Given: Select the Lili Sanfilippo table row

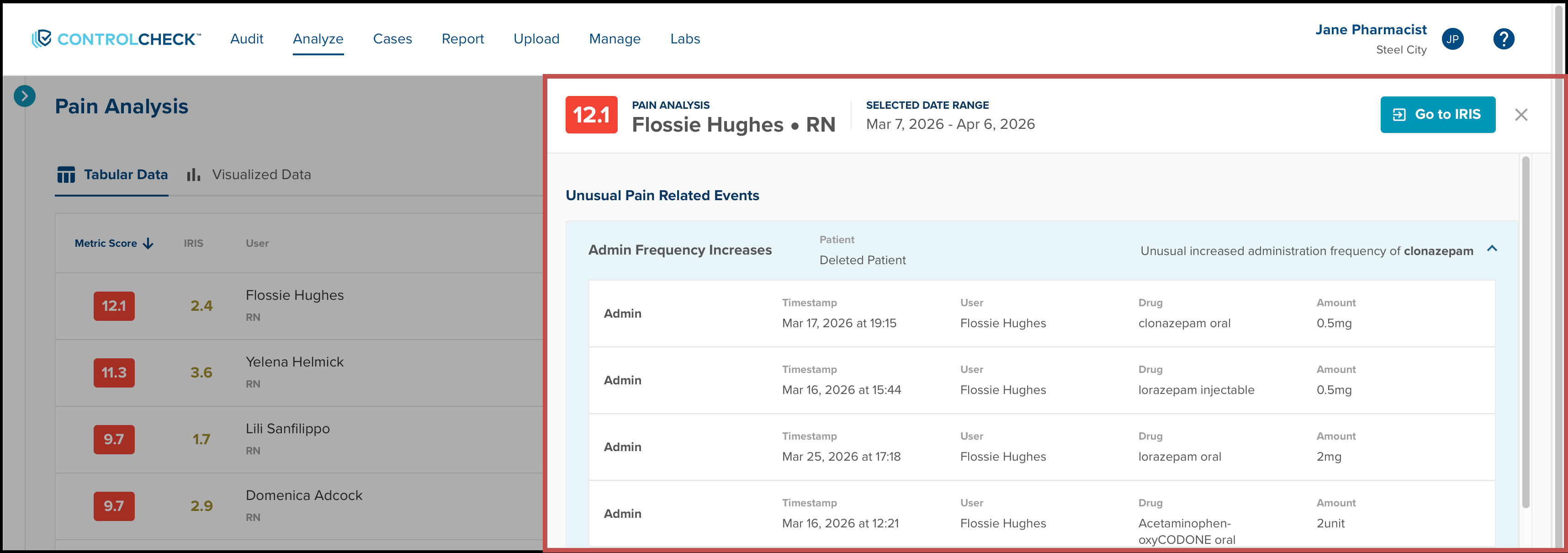Looking at the screenshot, I should tap(299, 440).
